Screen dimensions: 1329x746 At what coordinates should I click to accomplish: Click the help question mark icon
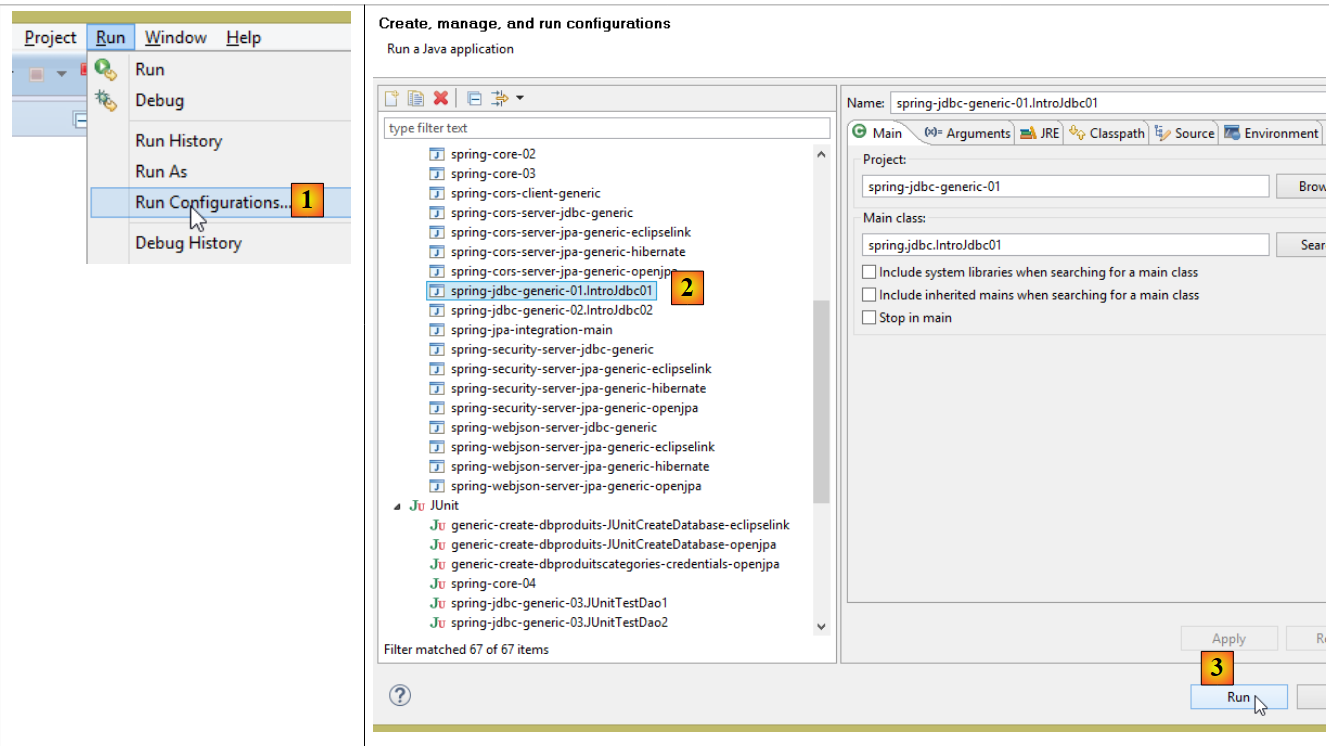[x=399, y=696]
